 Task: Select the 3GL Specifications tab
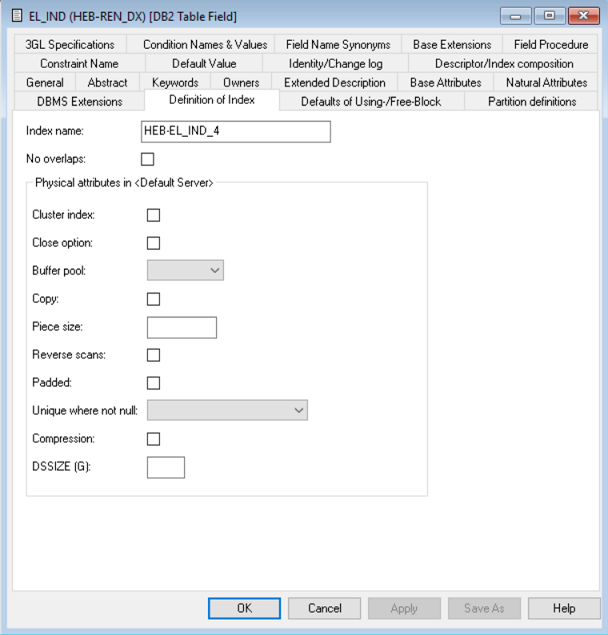70,45
